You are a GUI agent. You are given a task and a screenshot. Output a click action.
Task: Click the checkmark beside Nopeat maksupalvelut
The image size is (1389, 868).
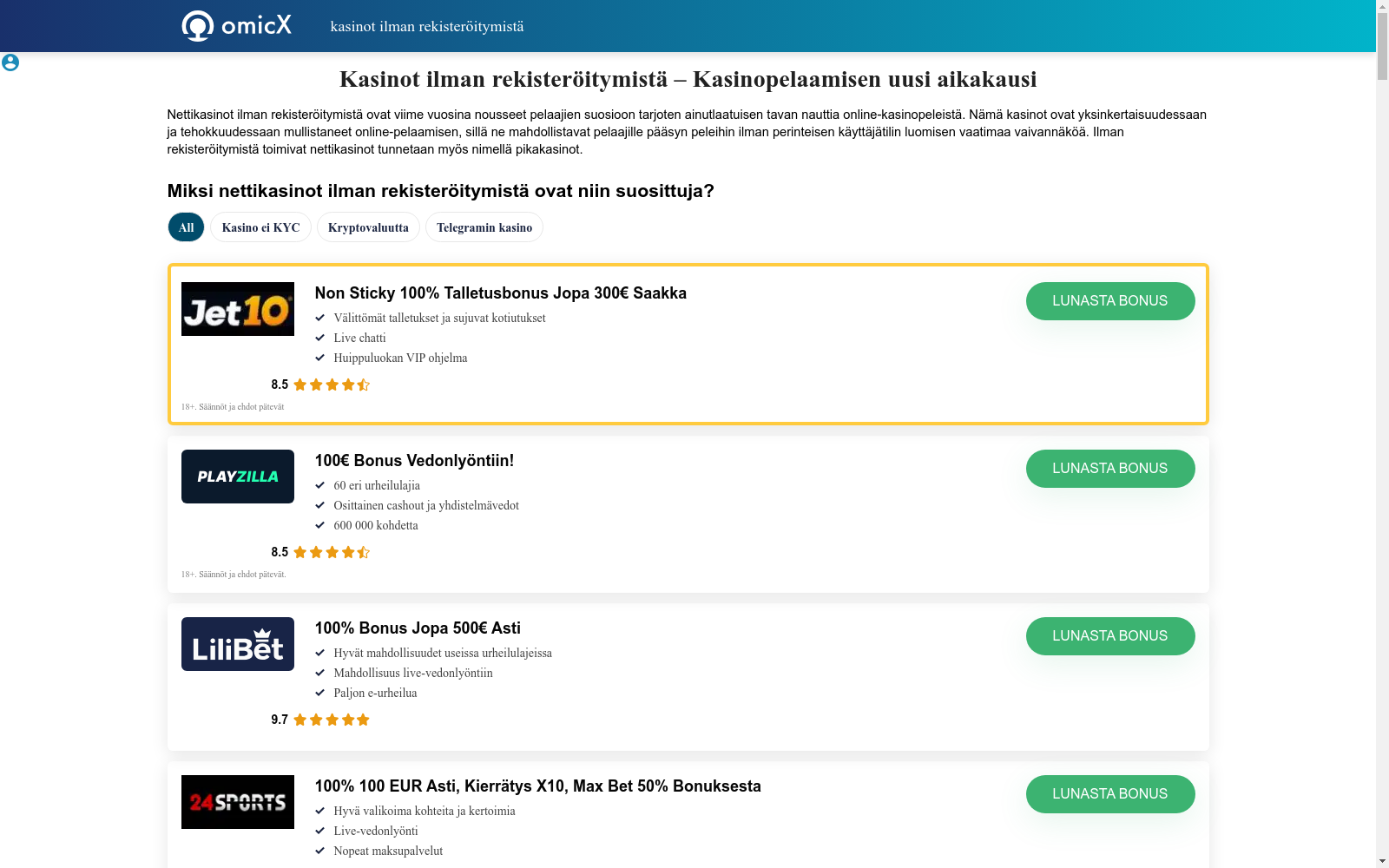tap(319, 851)
